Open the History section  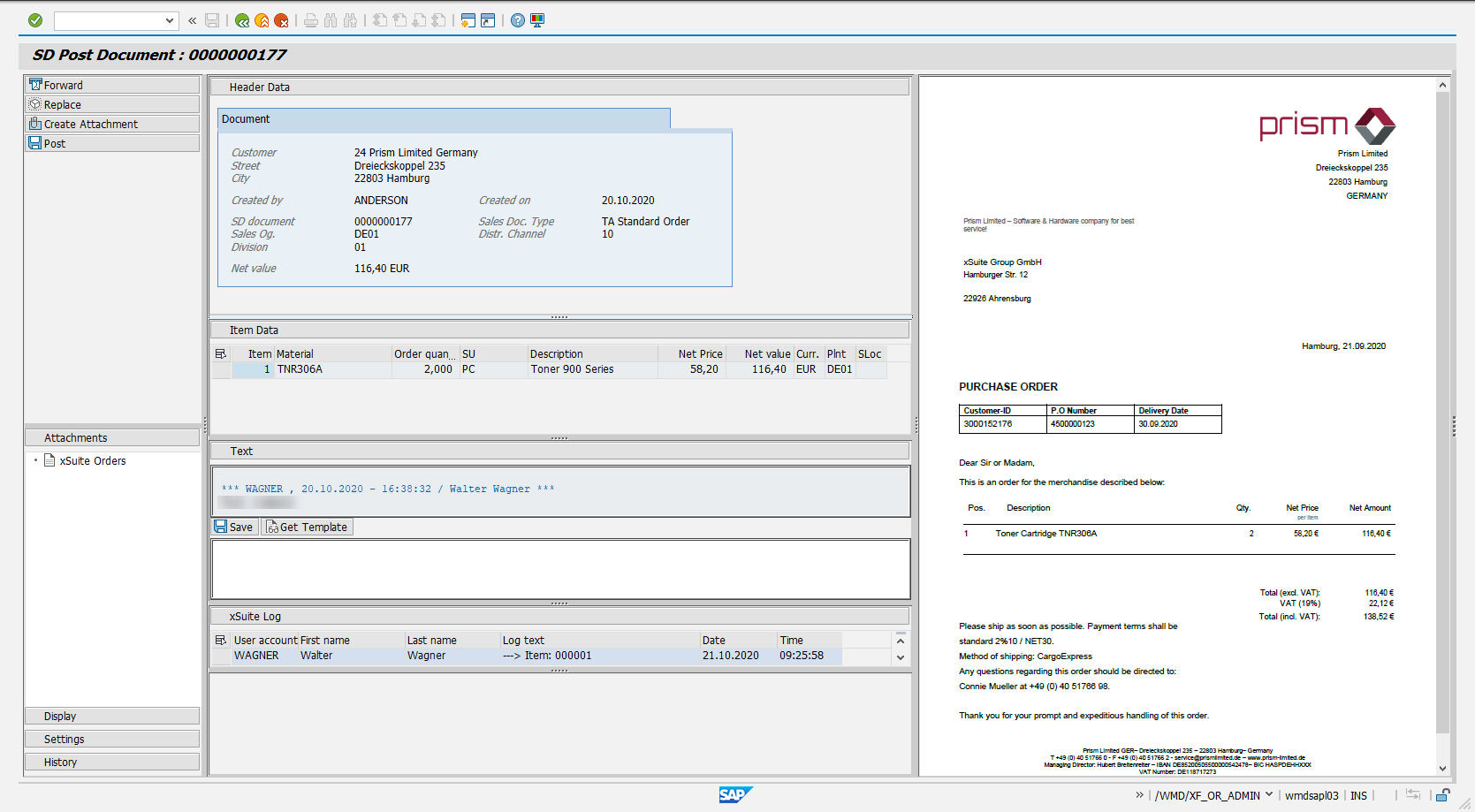point(112,762)
